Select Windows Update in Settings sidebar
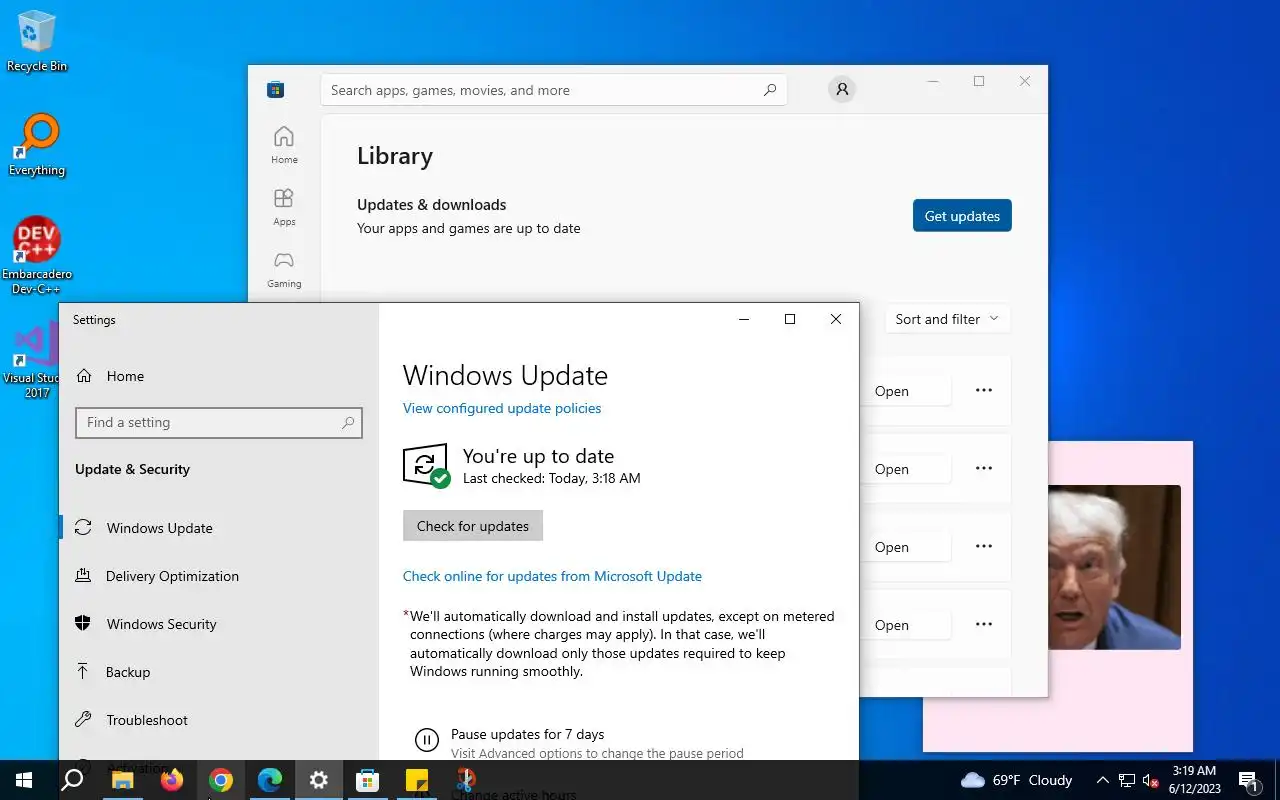Viewport: 1280px width, 800px height. click(218, 528)
